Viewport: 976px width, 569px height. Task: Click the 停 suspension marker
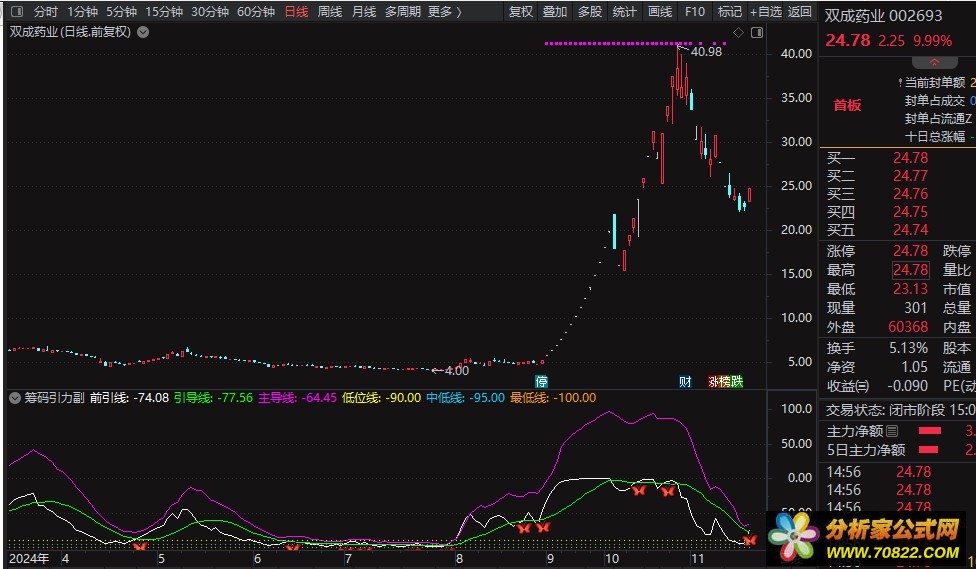542,382
